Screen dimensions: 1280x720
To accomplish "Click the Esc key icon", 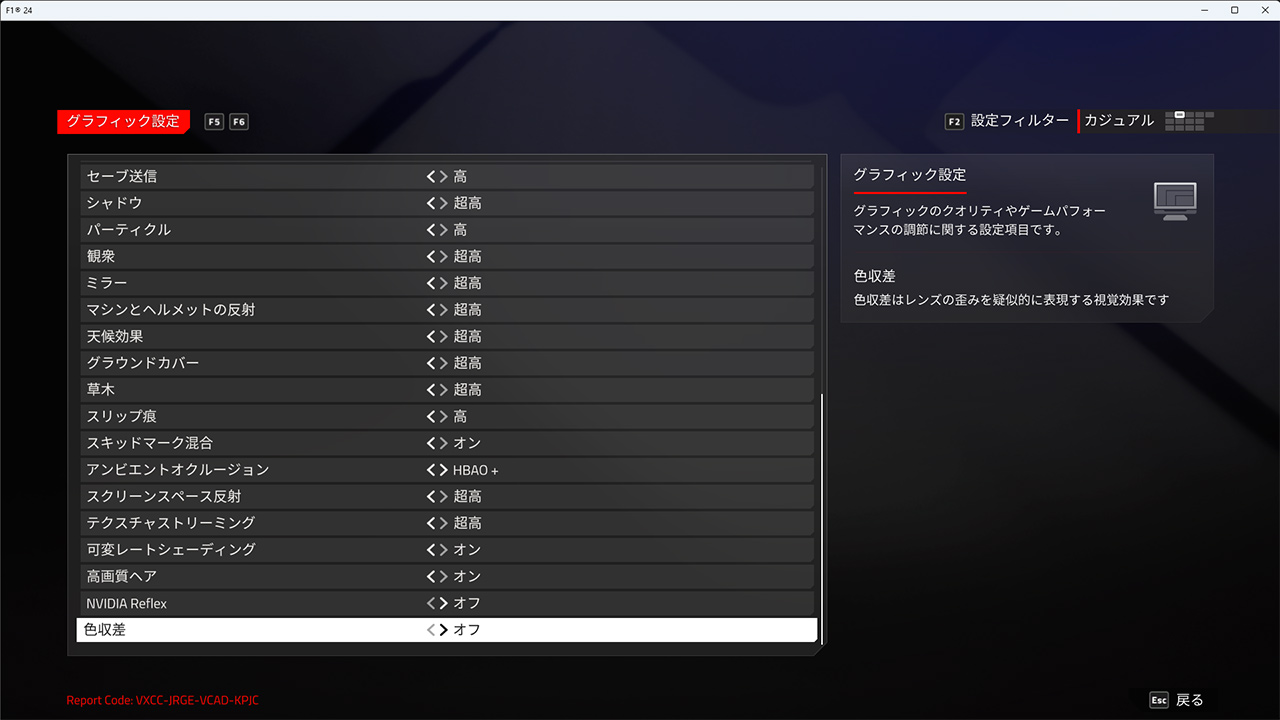I will tap(1159, 700).
